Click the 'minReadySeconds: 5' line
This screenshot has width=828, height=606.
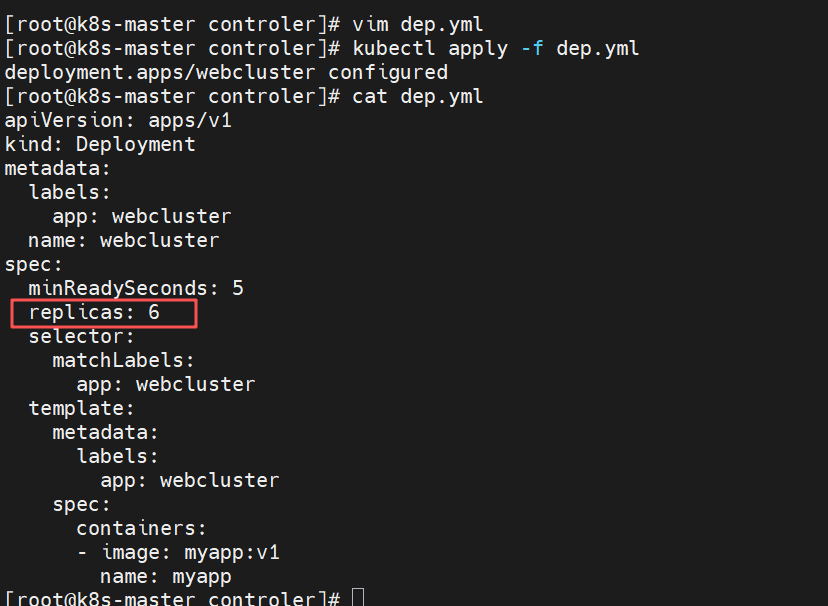click(x=136, y=288)
